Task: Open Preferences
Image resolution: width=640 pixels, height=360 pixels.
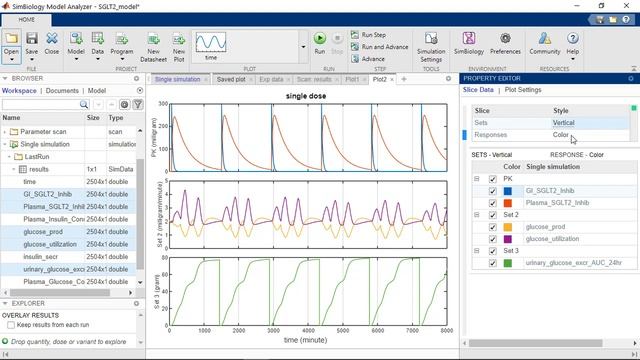Action: tap(505, 38)
